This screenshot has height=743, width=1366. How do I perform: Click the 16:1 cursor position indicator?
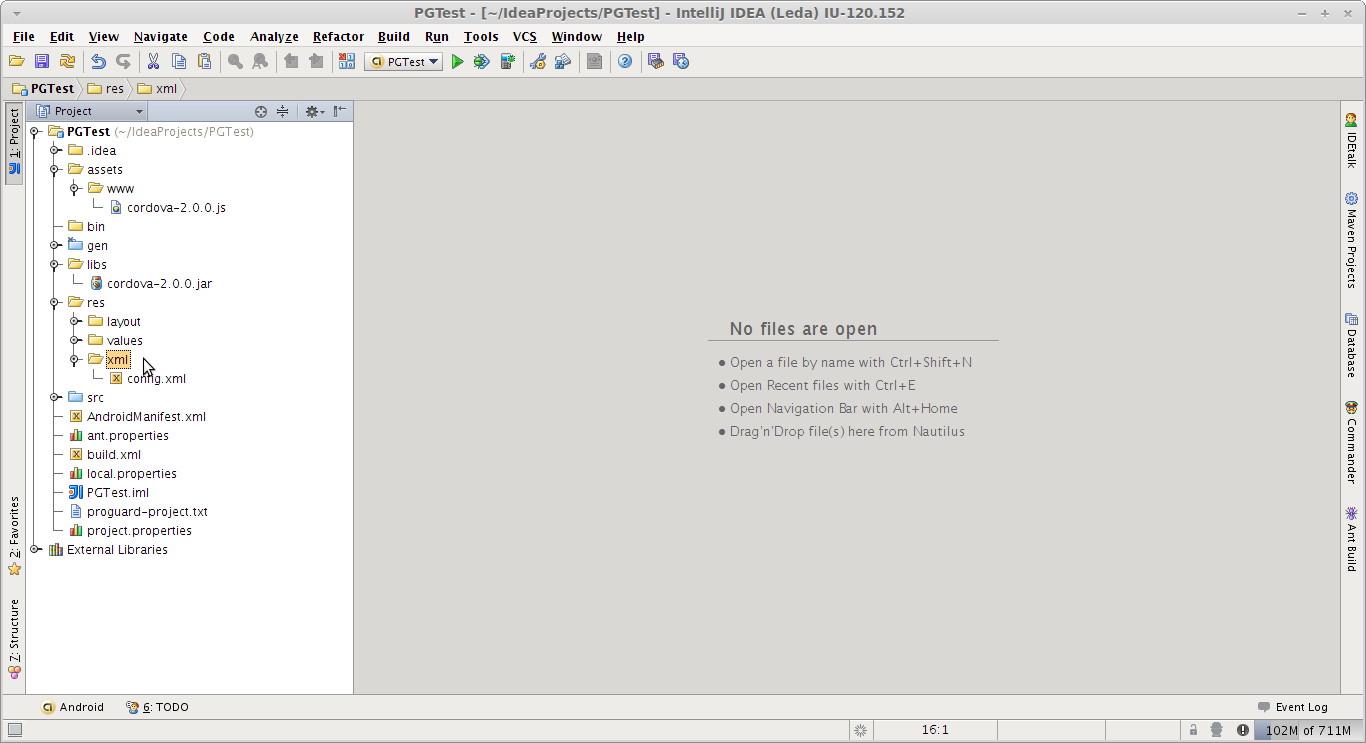(x=935, y=730)
